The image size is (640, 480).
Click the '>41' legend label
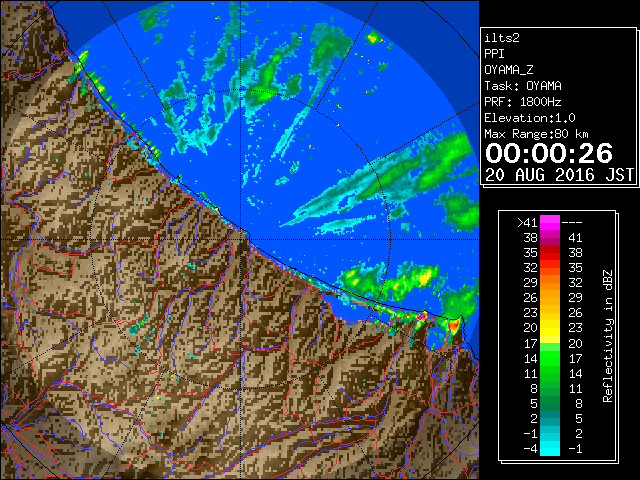tap(527, 223)
